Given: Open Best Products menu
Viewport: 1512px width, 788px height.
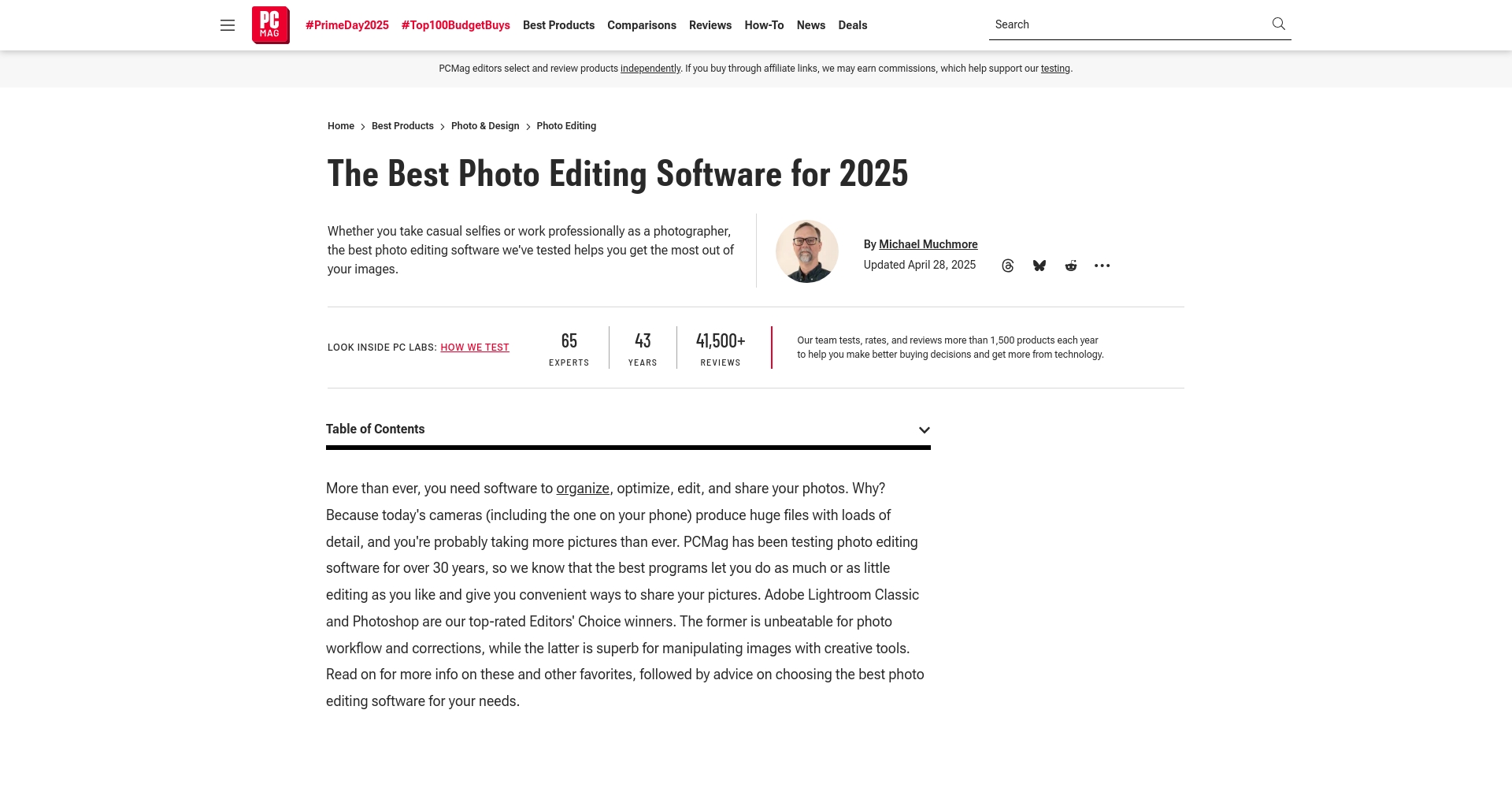Looking at the screenshot, I should pyautogui.click(x=558, y=25).
